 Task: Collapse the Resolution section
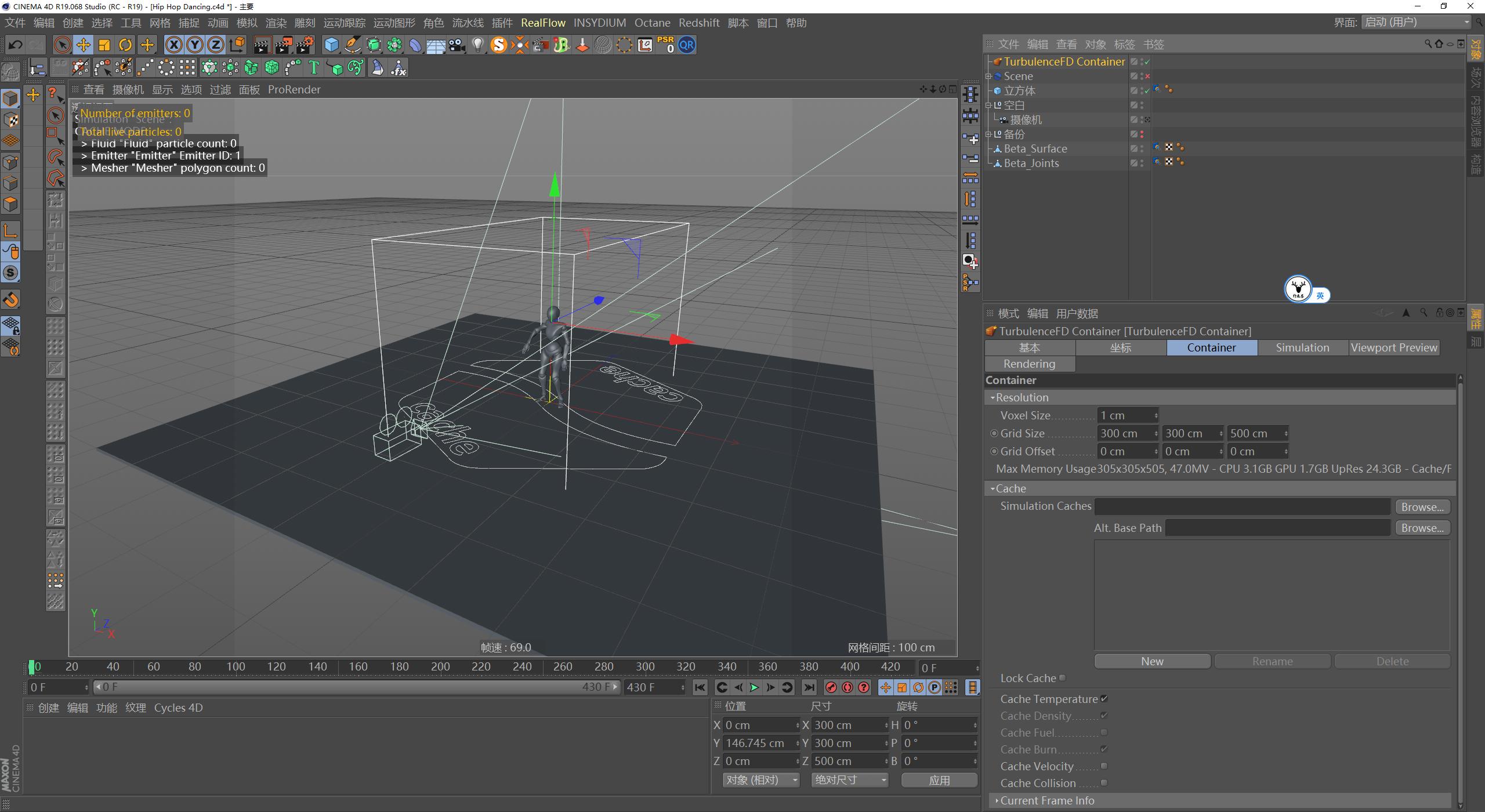993,397
